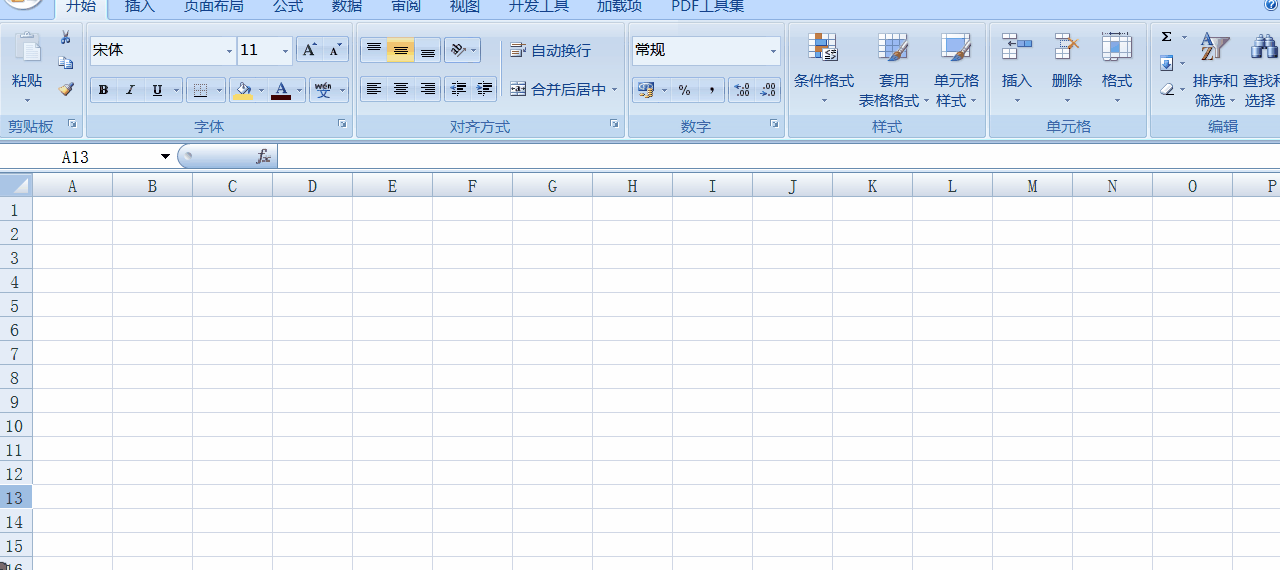This screenshot has height=570, width=1280.
Task: Click Increase Decimal icon
Action: (x=742, y=90)
